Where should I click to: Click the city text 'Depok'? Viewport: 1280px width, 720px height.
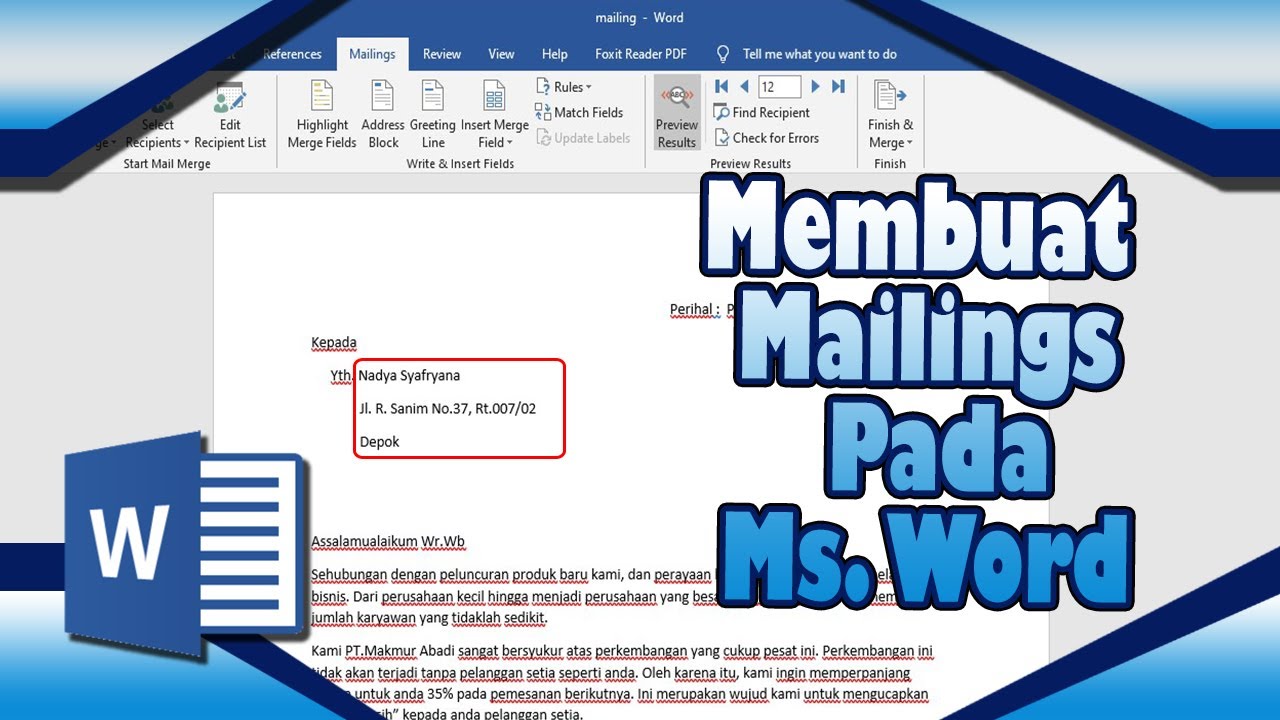pyautogui.click(x=380, y=442)
